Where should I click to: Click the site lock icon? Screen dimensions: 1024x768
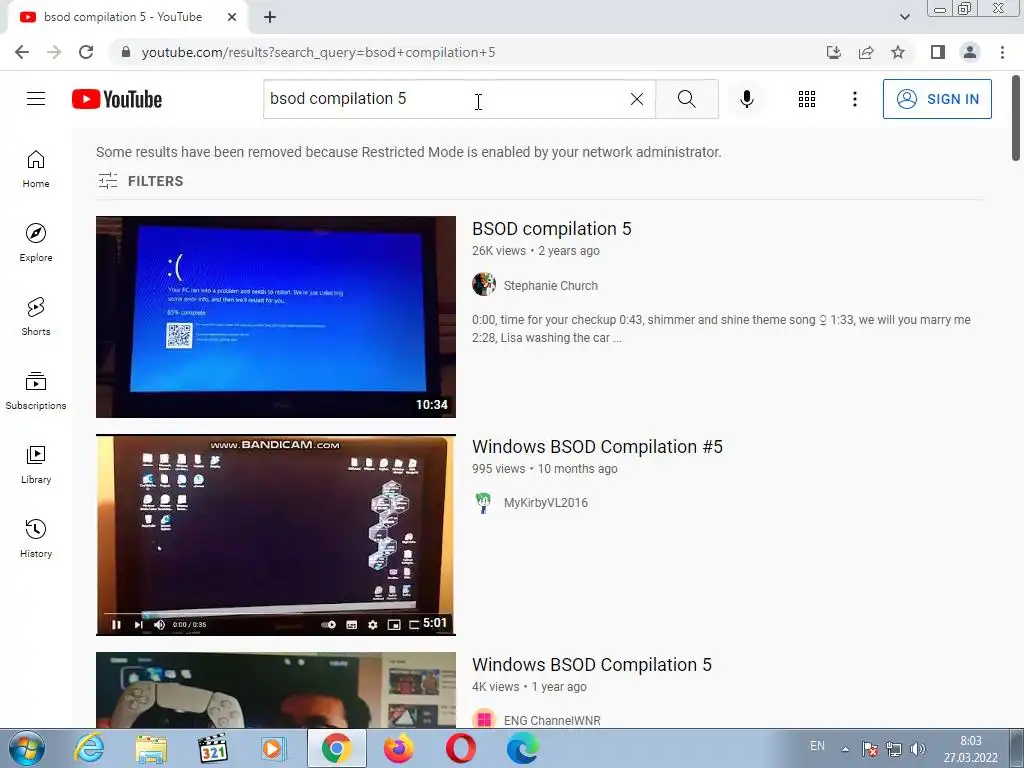point(126,52)
